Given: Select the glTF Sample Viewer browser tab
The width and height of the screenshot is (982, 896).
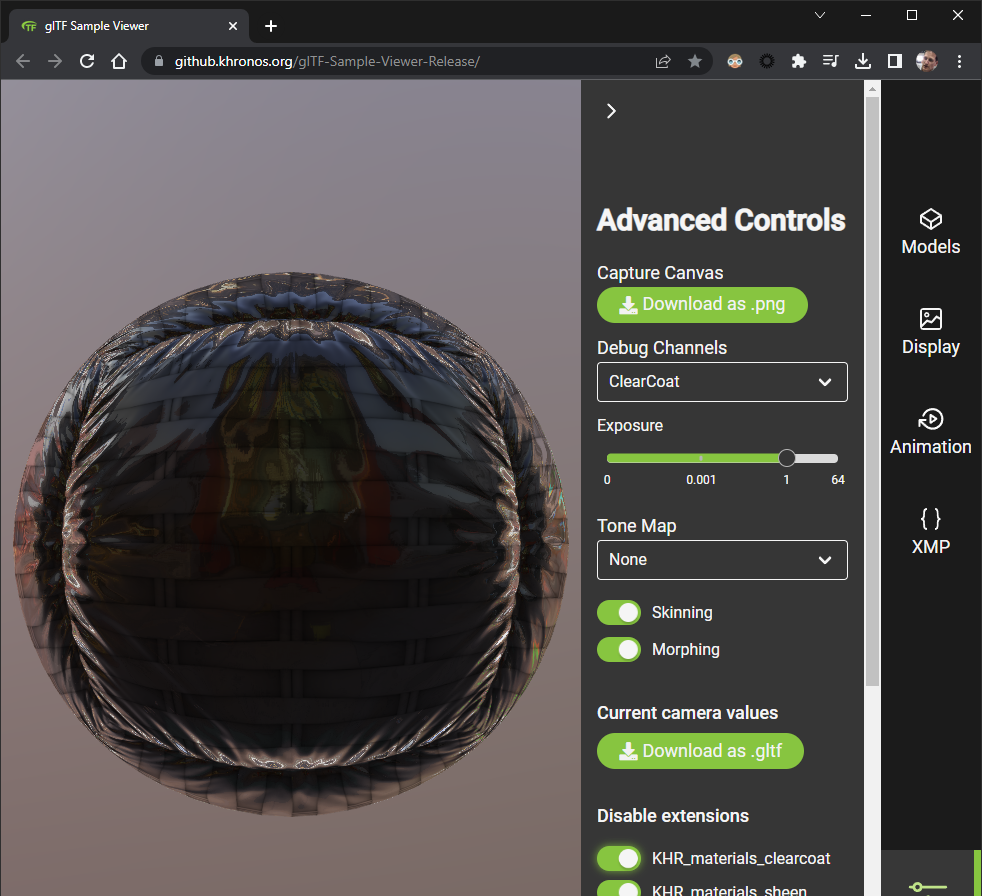Looking at the screenshot, I should pos(120,25).
